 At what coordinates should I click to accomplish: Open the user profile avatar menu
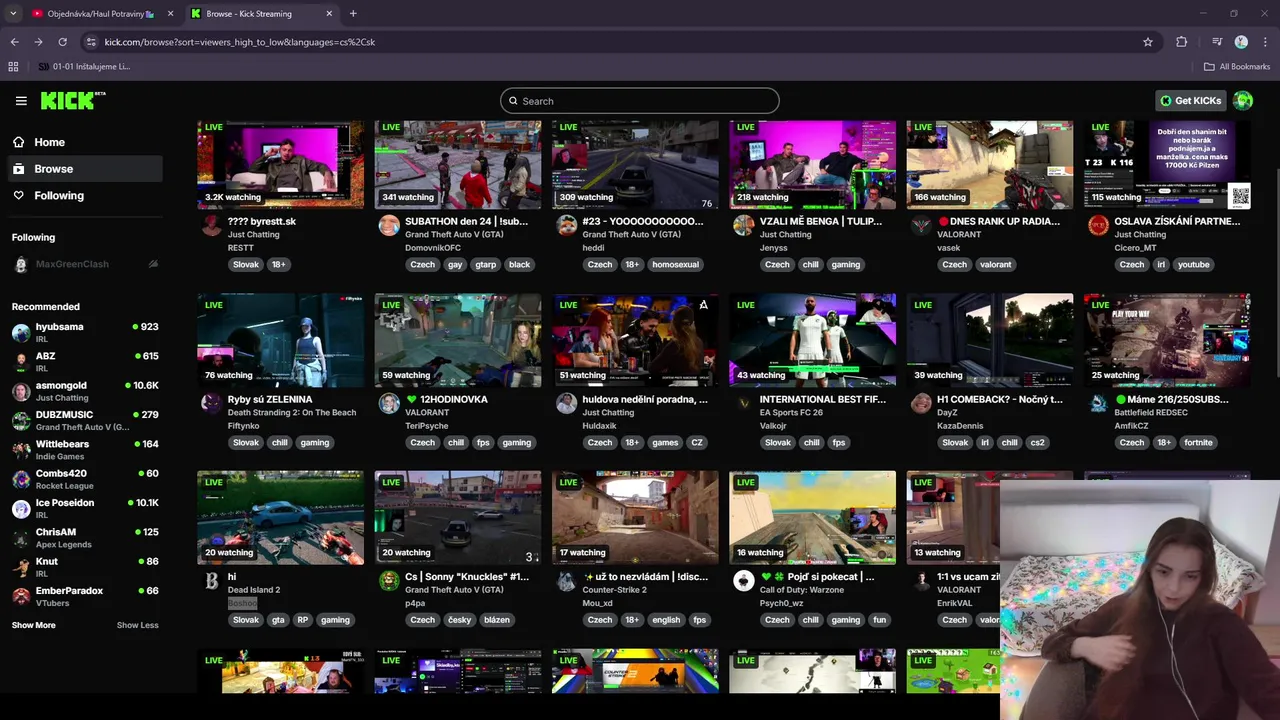pos(1243,100)
